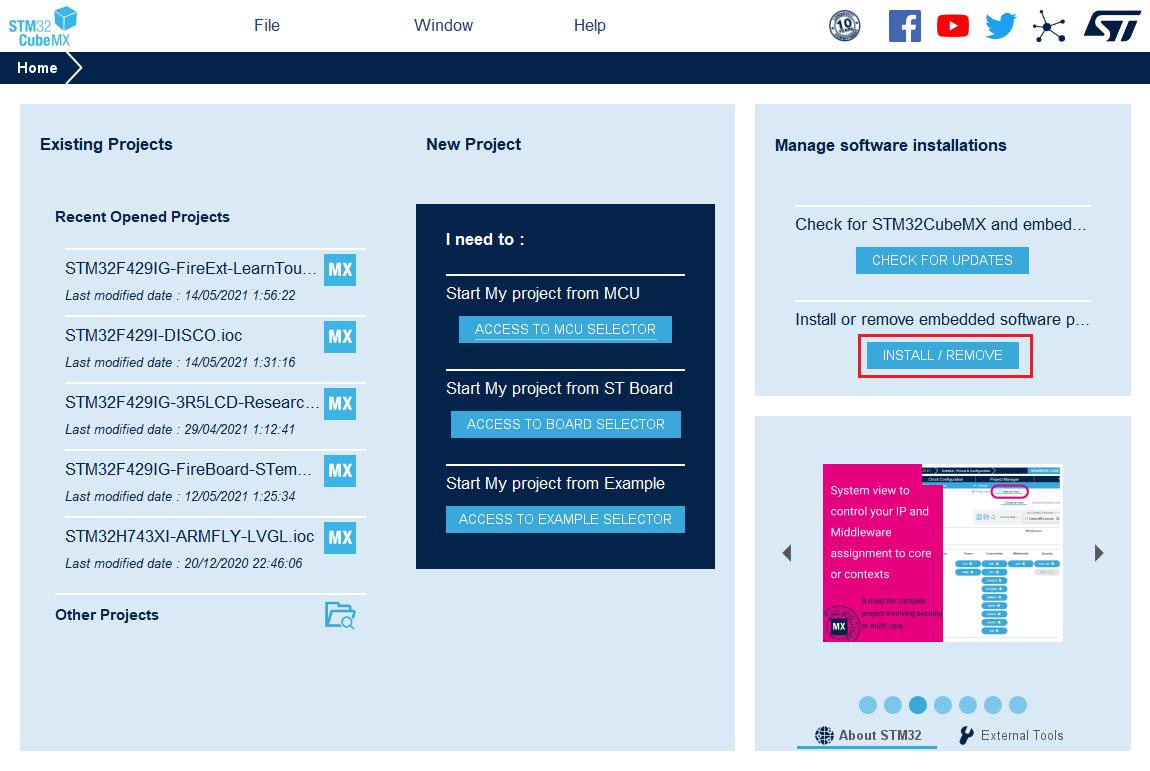The height and width of the screenshot is (771, 1150).
Task: Select the active third carousel dot
Action: (918, 705)
